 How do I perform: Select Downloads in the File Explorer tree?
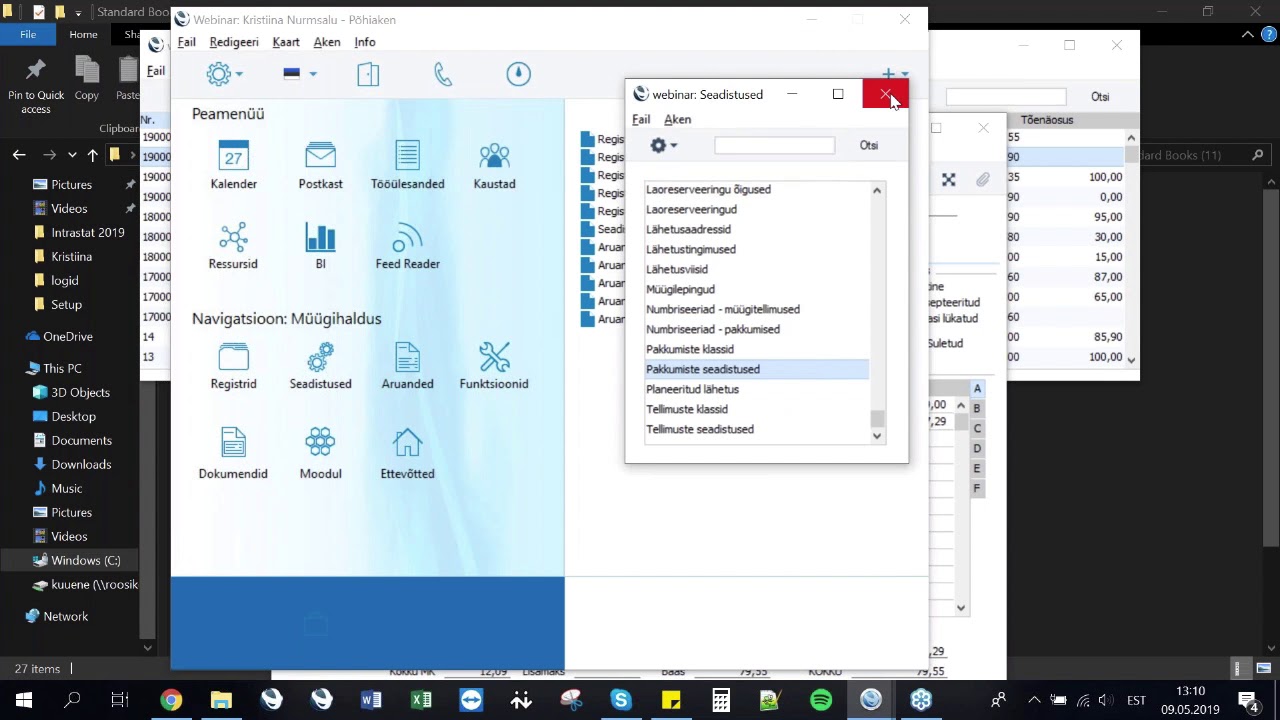[72, 464]
